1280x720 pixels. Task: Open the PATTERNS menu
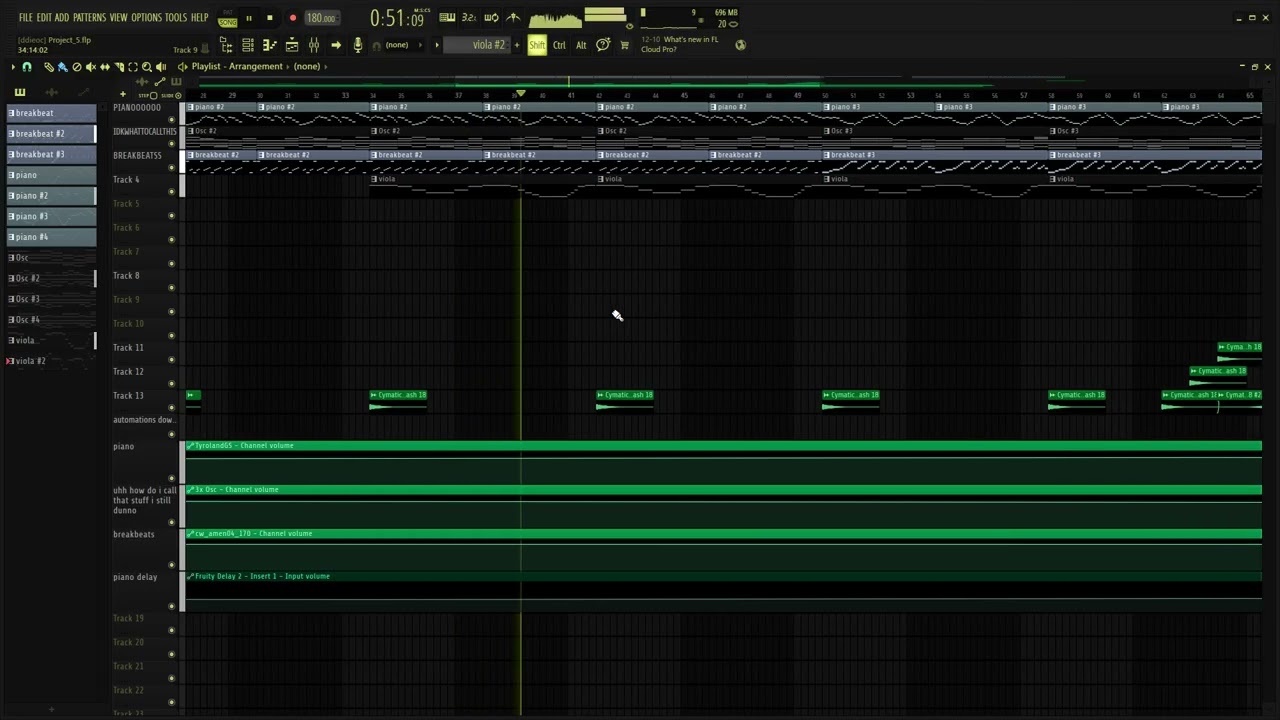coord(89,18)
